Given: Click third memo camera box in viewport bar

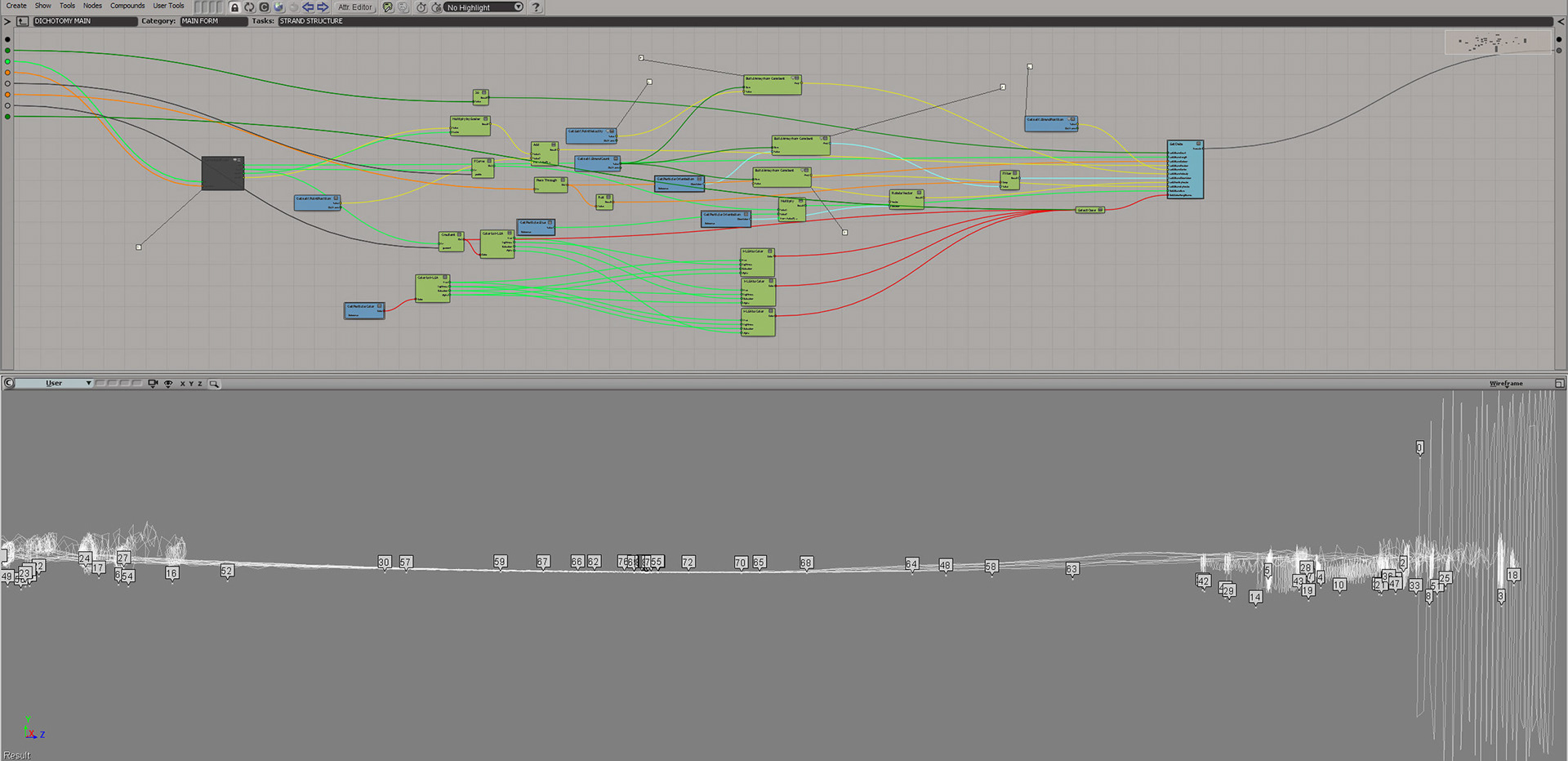Looking at the screenshot, I should (x=125, y=383).
